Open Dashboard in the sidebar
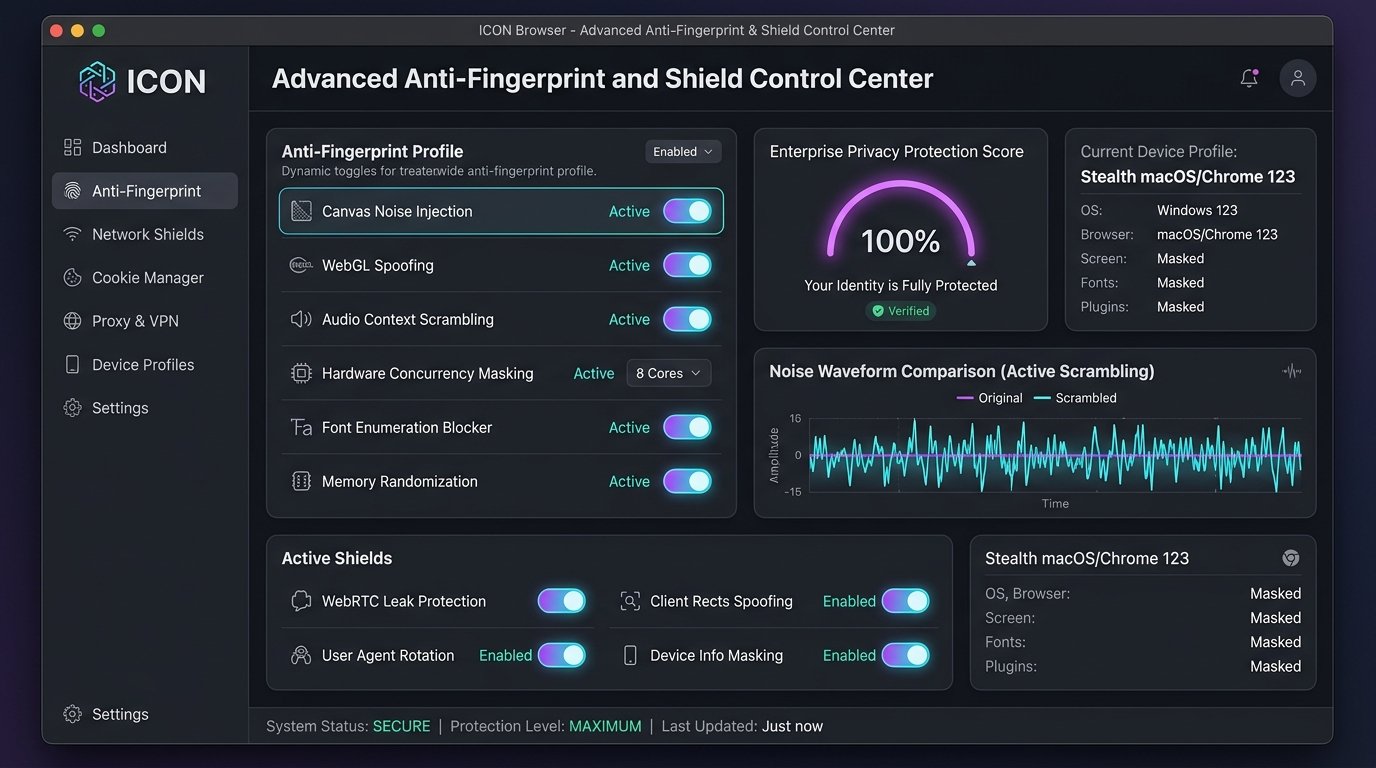Screen dimensions: 1376x768 tap(145, 147)
